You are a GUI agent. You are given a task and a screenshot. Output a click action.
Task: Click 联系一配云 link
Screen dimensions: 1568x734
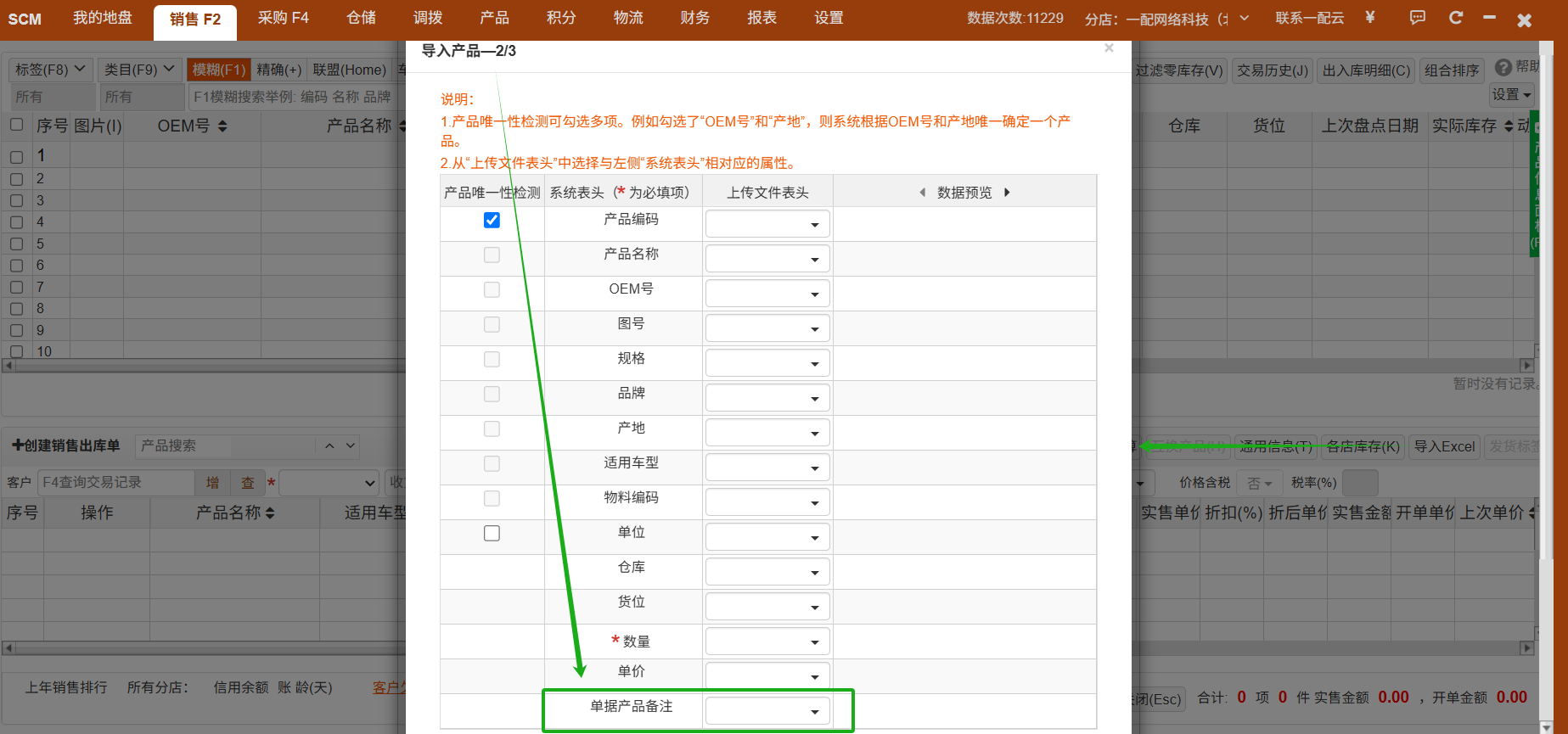pos(1309,18)
